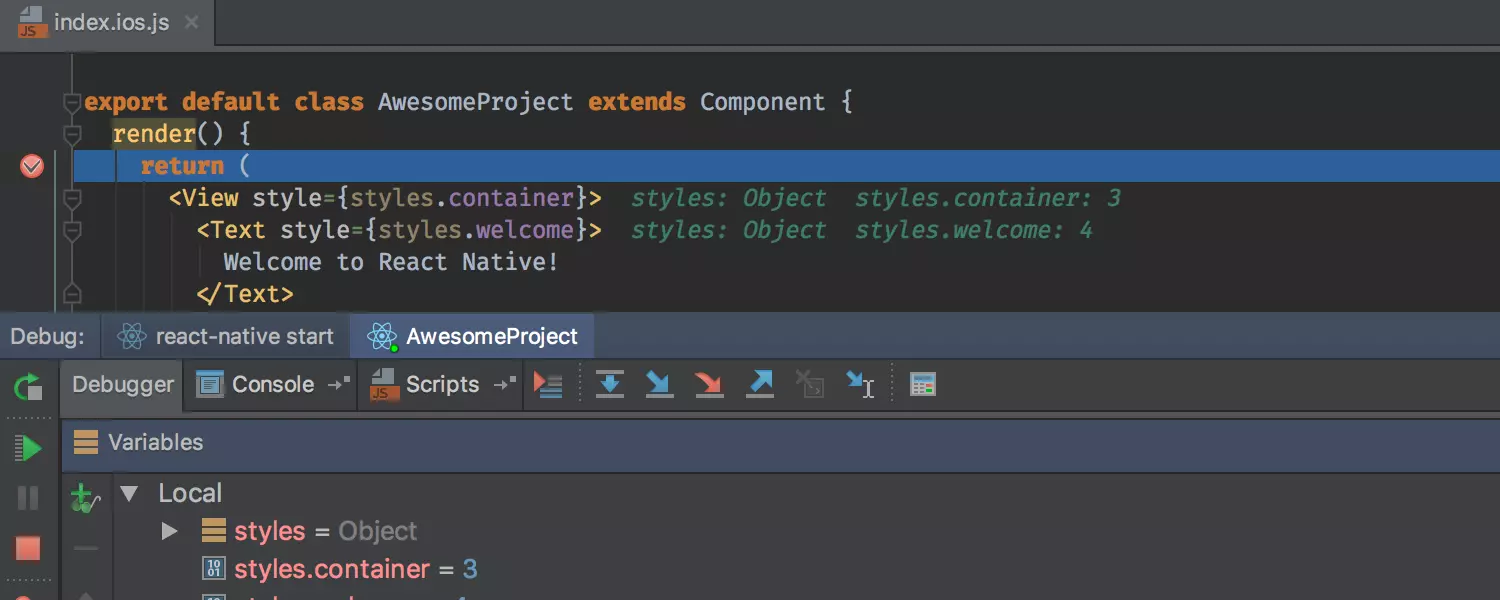Click the red Force Step Into arrow
Image resolution: width=1500 pixels, height=600 pixels.
pos(709,385)
